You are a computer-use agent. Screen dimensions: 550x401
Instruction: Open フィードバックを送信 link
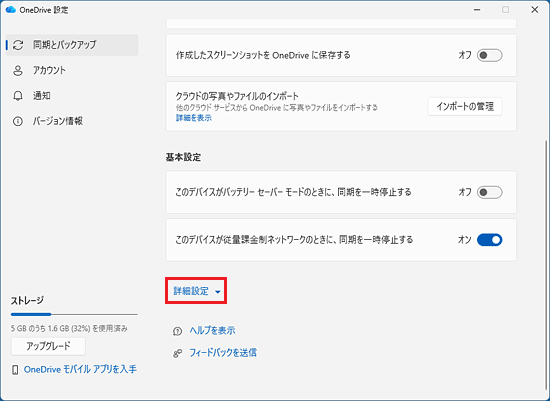pyautogui.click(x=223, y=353)
